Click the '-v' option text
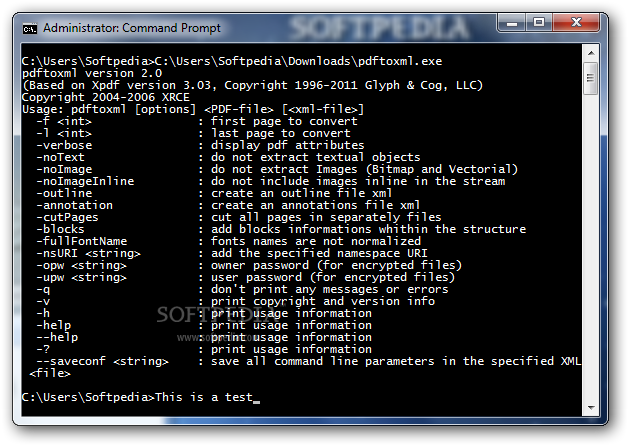Screen dimensions: 629x446 43,302
